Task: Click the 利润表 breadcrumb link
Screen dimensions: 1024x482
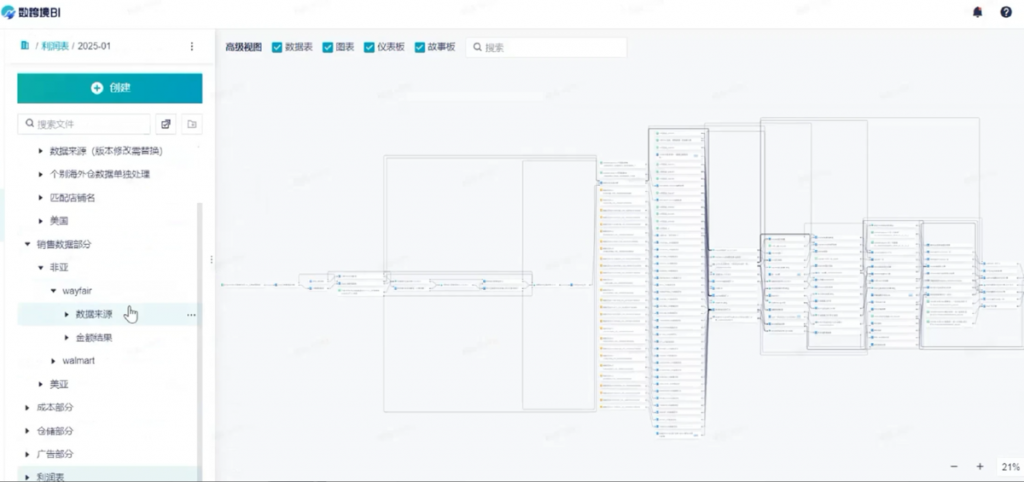Action: point(55,46)
